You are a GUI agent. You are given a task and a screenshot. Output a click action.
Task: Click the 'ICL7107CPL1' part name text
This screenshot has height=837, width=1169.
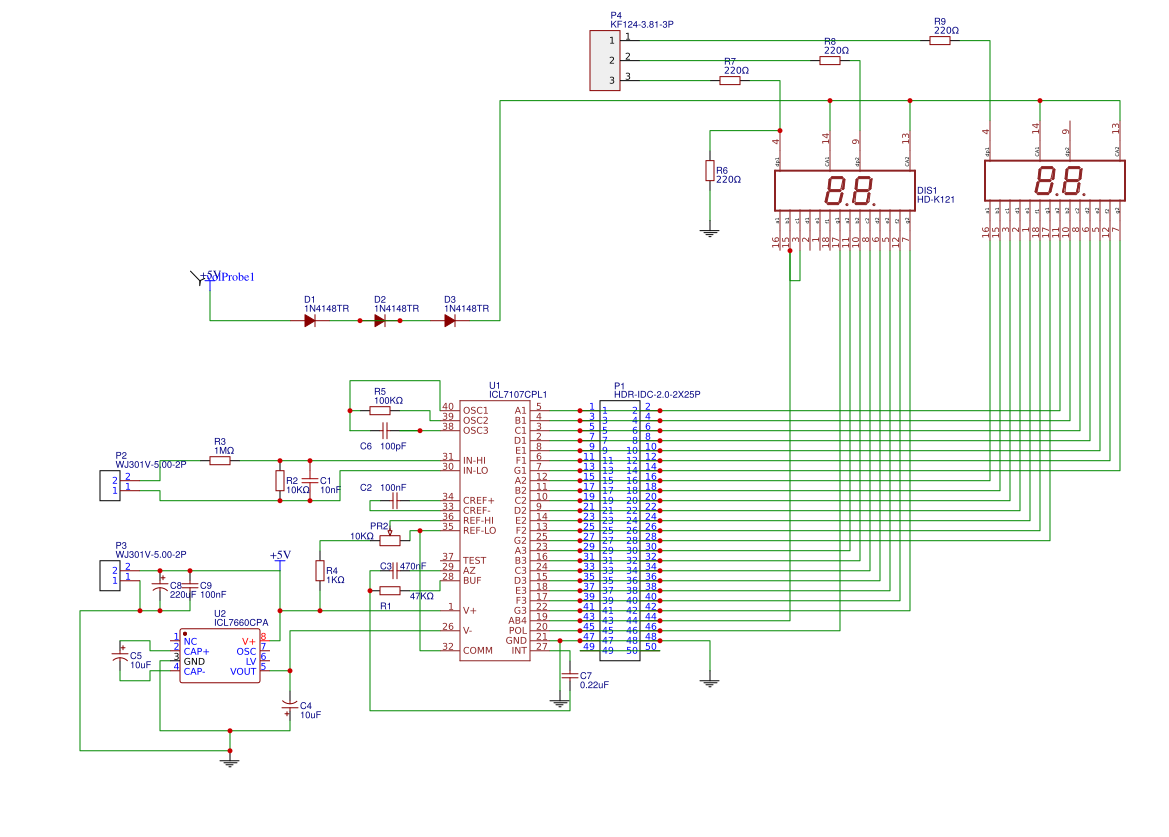518,395
